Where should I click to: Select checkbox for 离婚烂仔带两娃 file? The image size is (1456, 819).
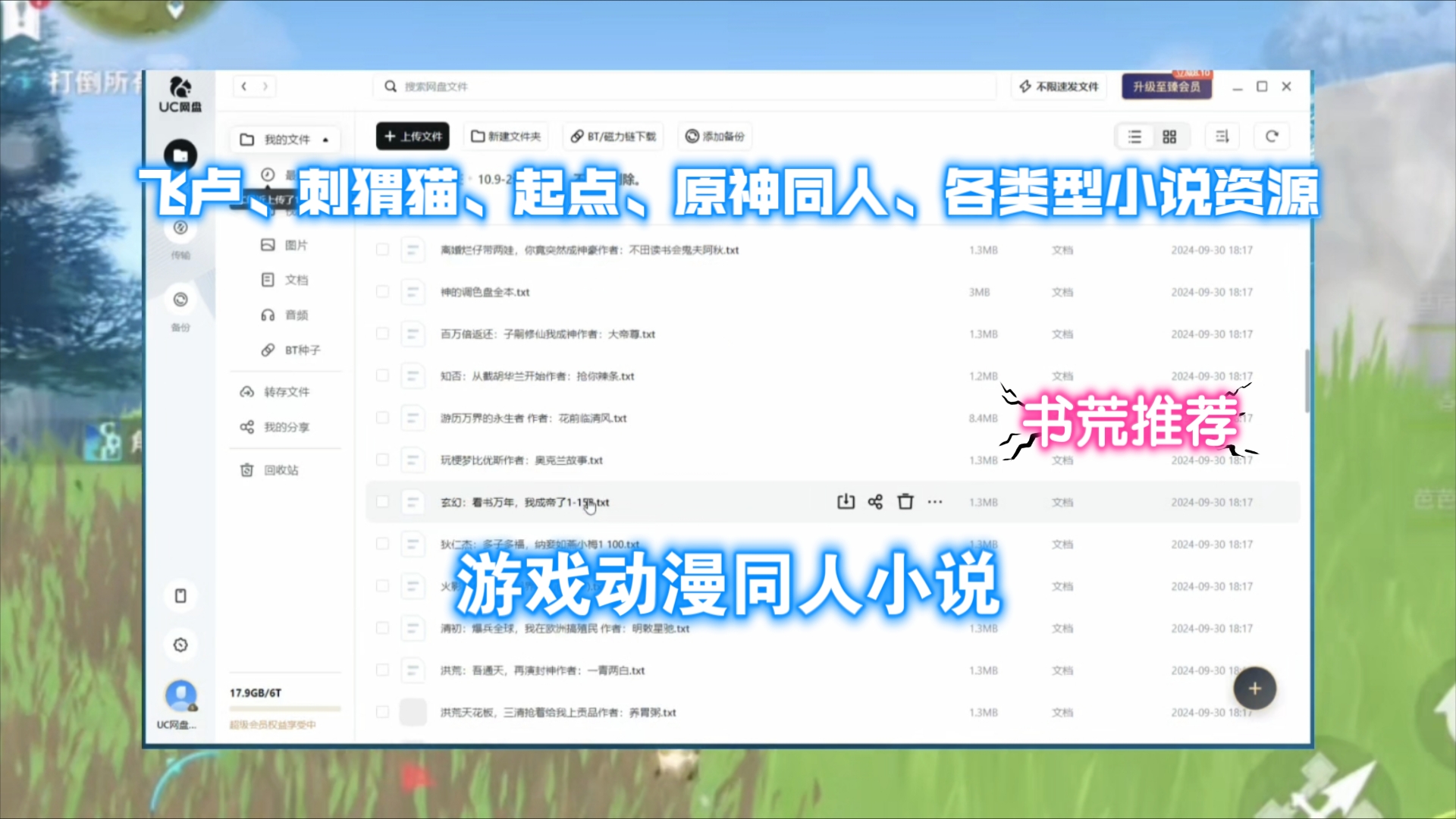pyautogui.click(x=382, y=249)
